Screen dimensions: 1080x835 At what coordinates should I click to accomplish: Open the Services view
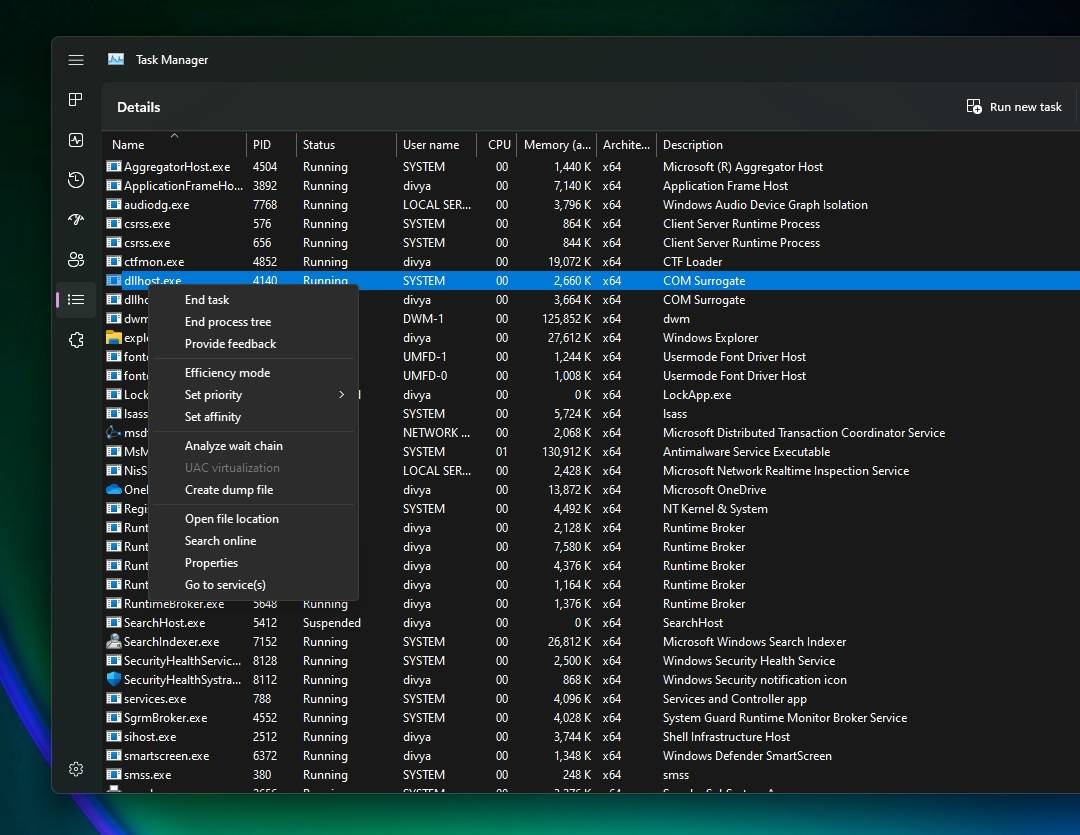(75, 339)
